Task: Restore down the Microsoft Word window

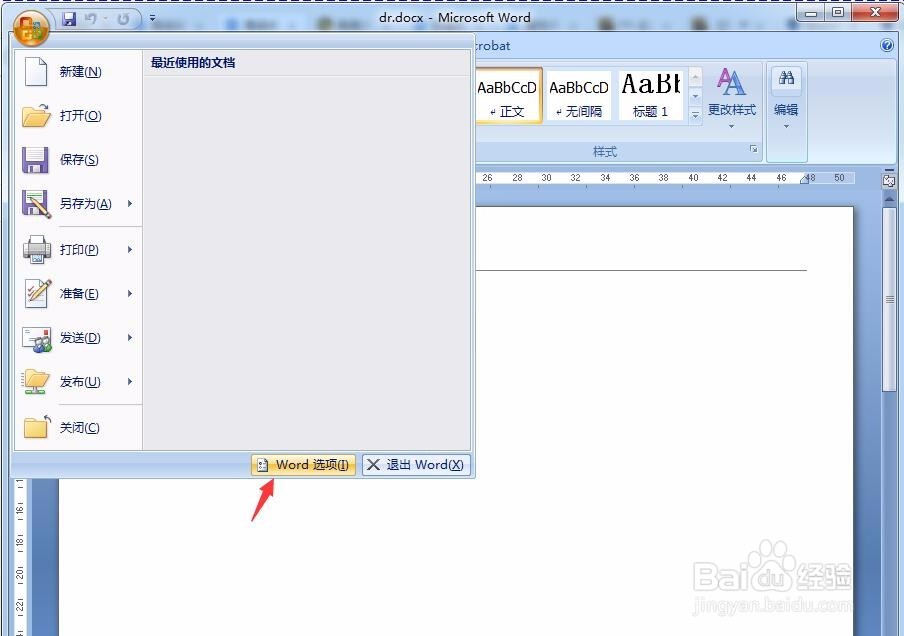Action: pyautogui.click(x=838, y=13)
